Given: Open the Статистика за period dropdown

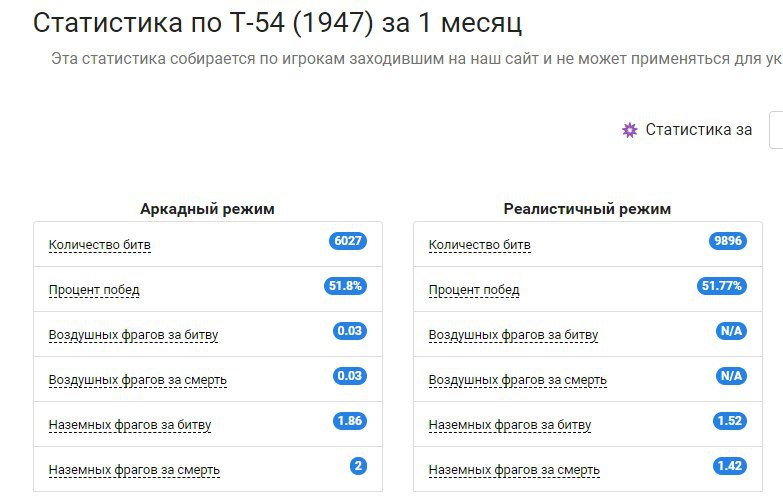Looking at the screenshot, I should point(775,130).
